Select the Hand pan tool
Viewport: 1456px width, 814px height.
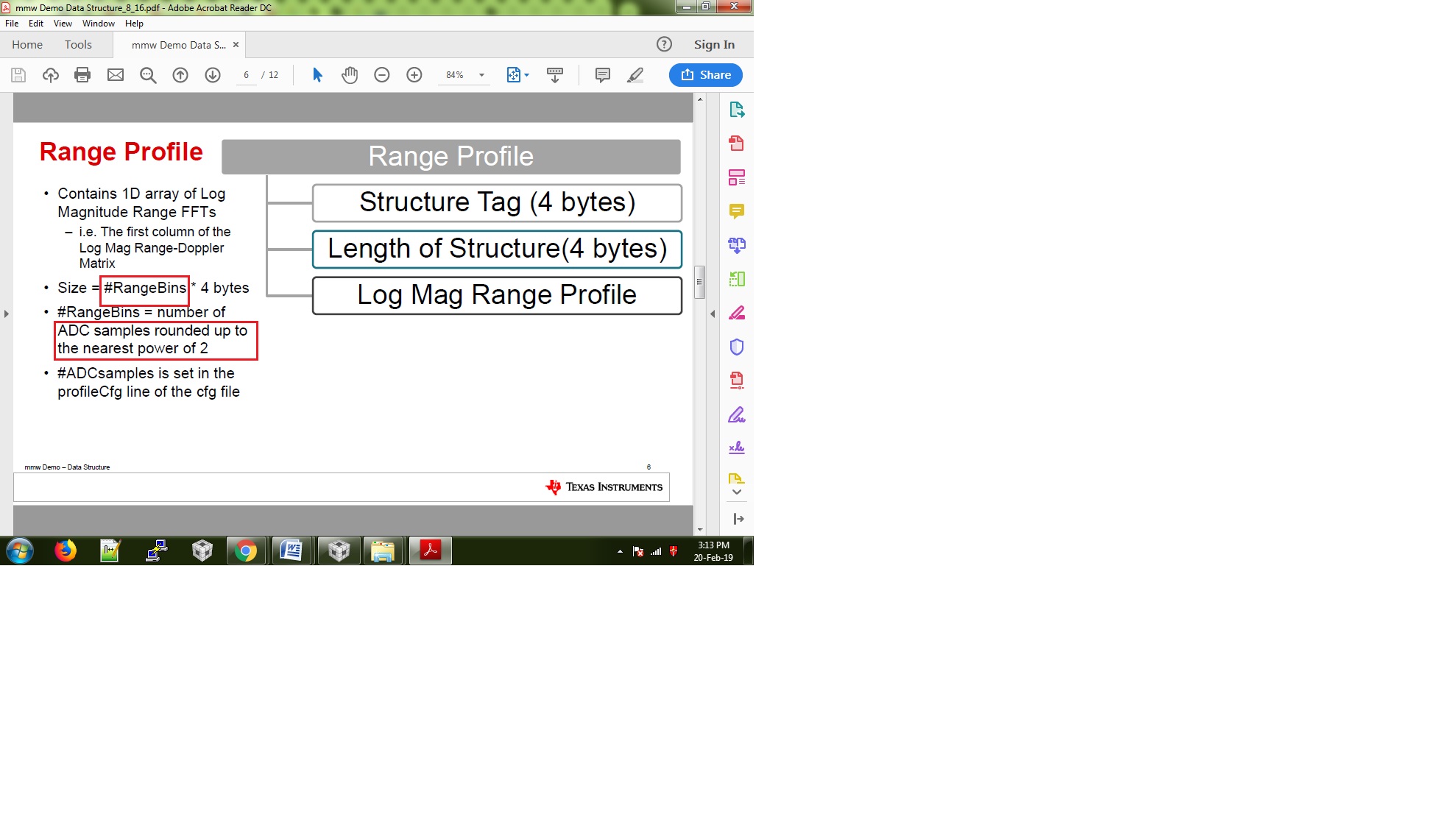click(x=350, y=75)
